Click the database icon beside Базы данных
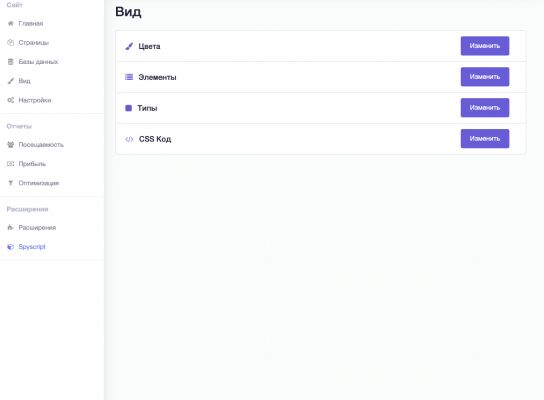This screenshot has width=544, height=400. [x=11, y=62]
